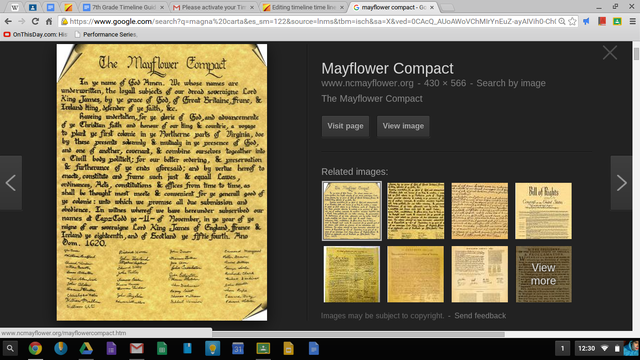Close the image preview panel
The height and width of the screenshot is (360, 640).
pyautogui.click(x=610, y=53)
